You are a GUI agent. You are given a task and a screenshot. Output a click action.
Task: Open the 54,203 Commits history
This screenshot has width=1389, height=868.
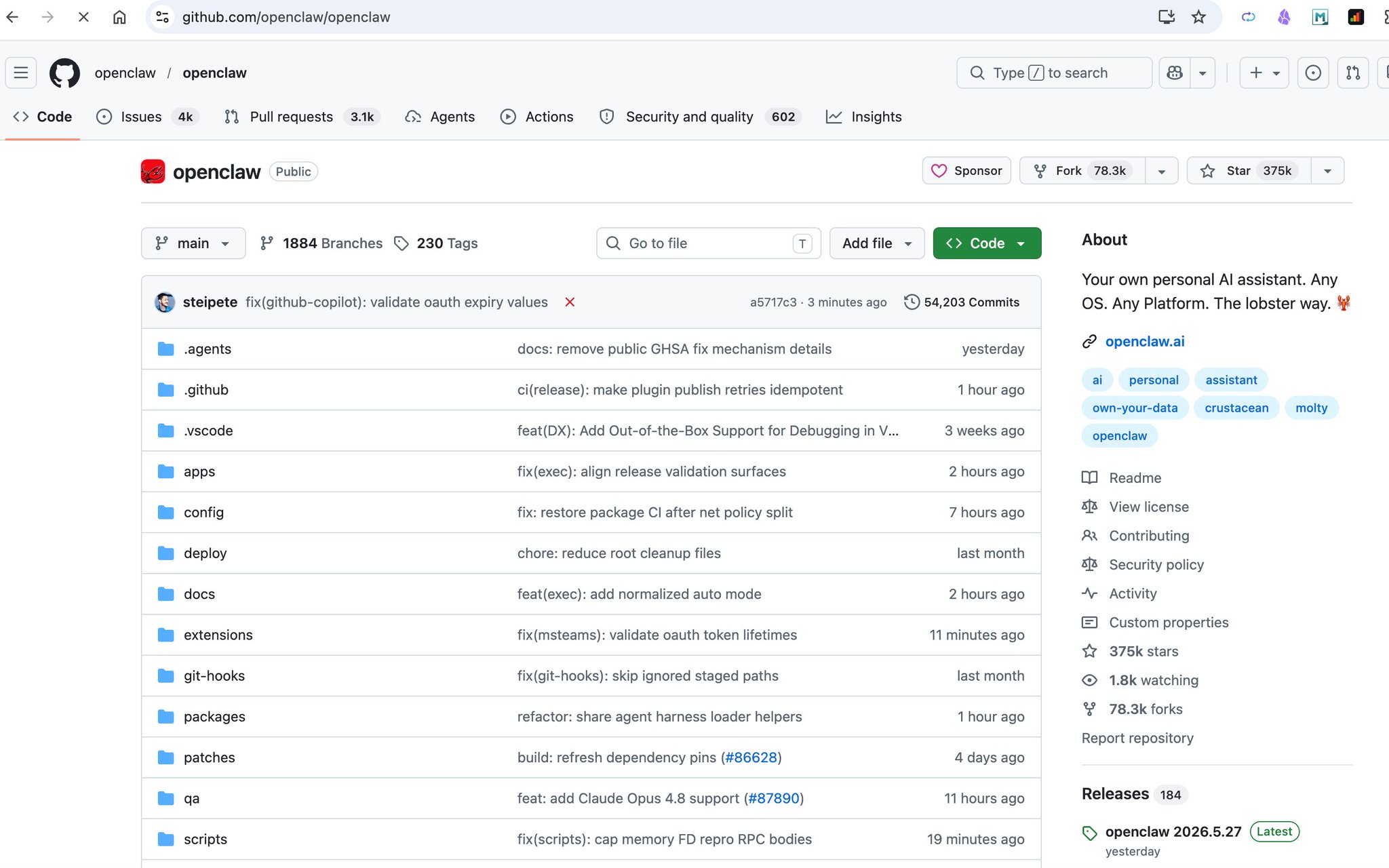point(962,302)
